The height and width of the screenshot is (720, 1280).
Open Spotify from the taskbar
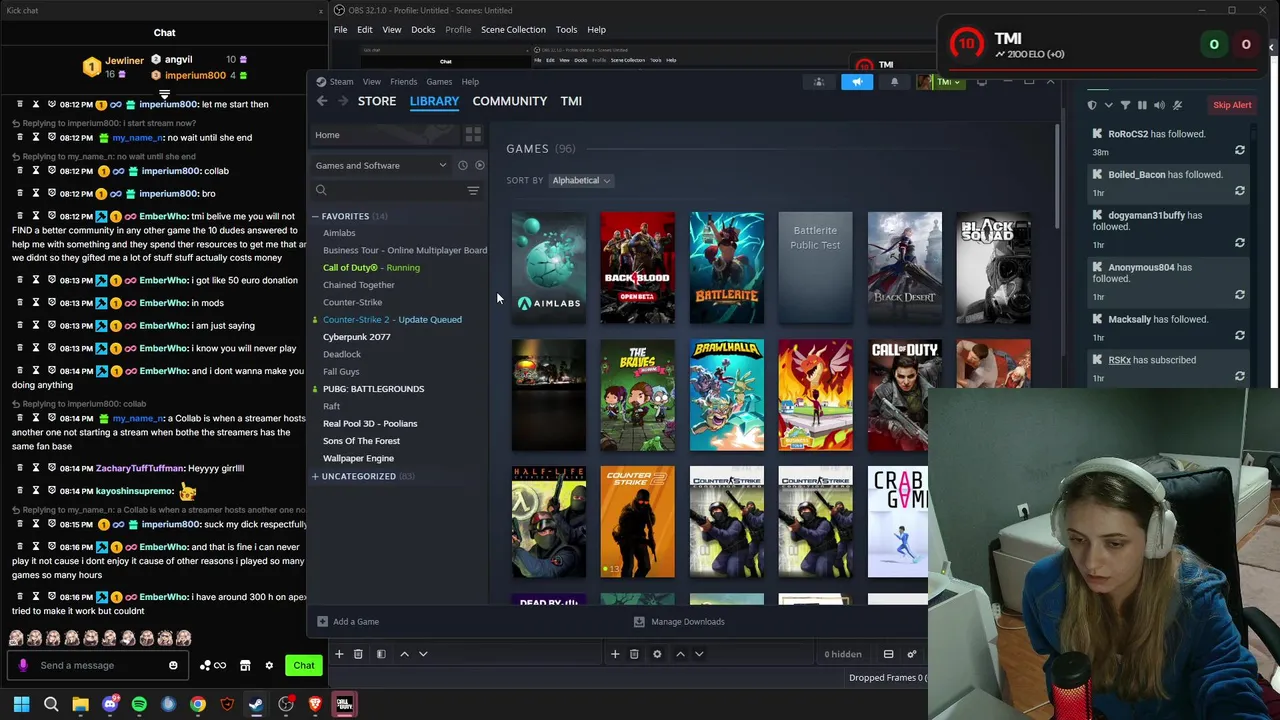[x=139, y=704]
